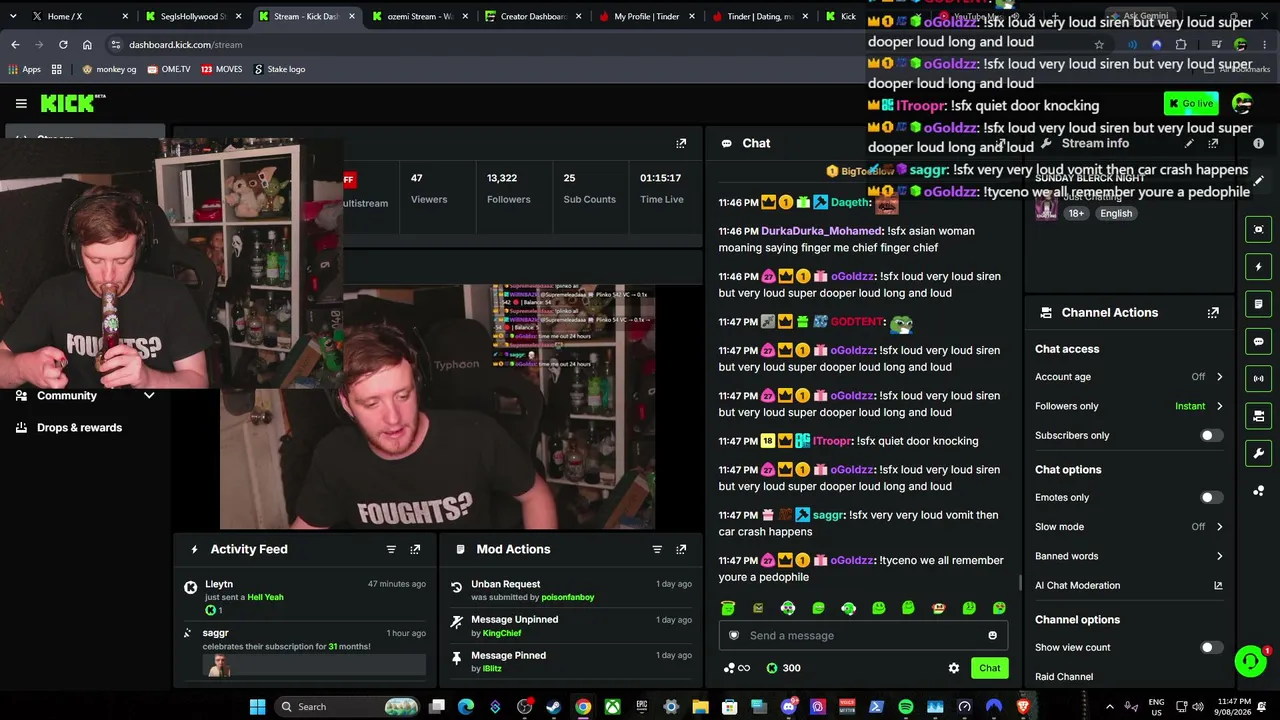The image size is (1280, 720).
Task: Open KingChief in Message Unpinned entry
Action: coord(502,633)
